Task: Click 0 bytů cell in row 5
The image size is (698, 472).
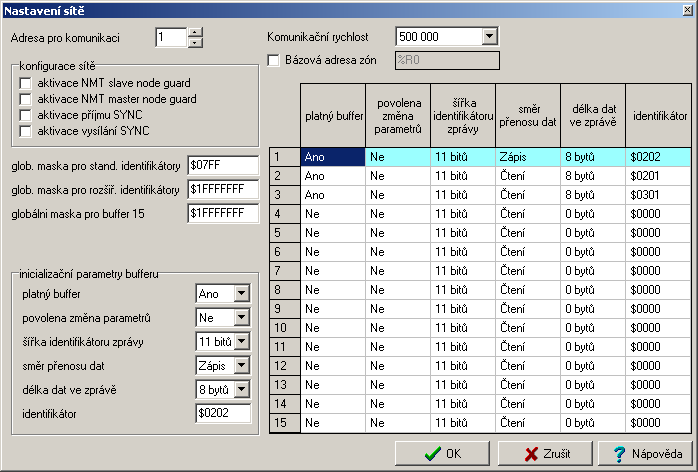Action: point(593,233)
